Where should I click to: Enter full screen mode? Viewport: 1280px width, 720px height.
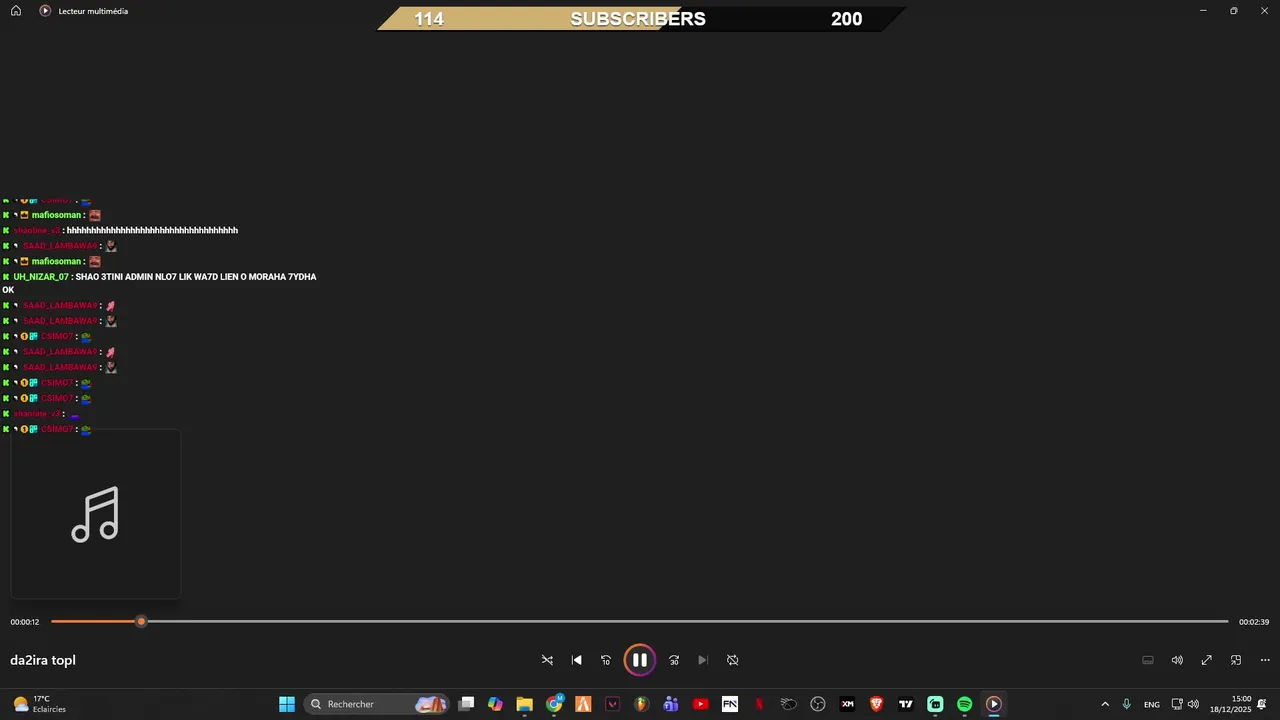[1206, 660]
